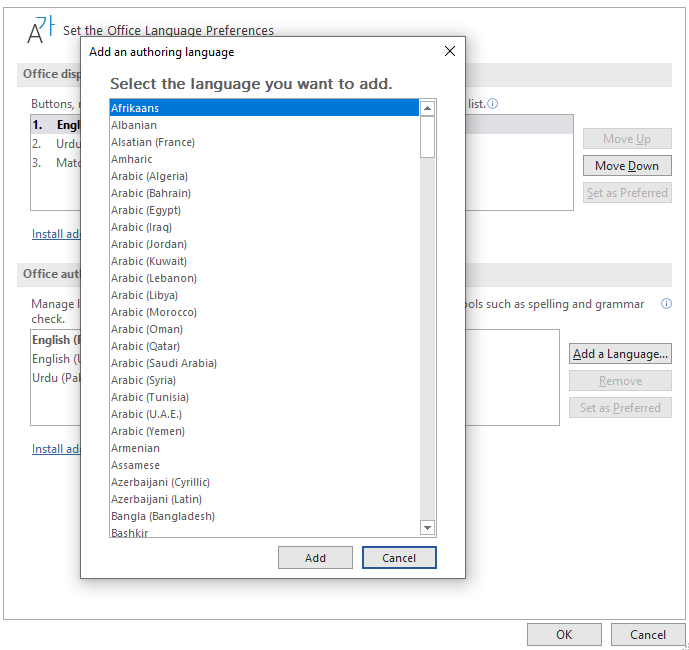The height and width of the screenshot is (650, 689).
Task: Select first display language entry Engl
Action: [56, 125]
